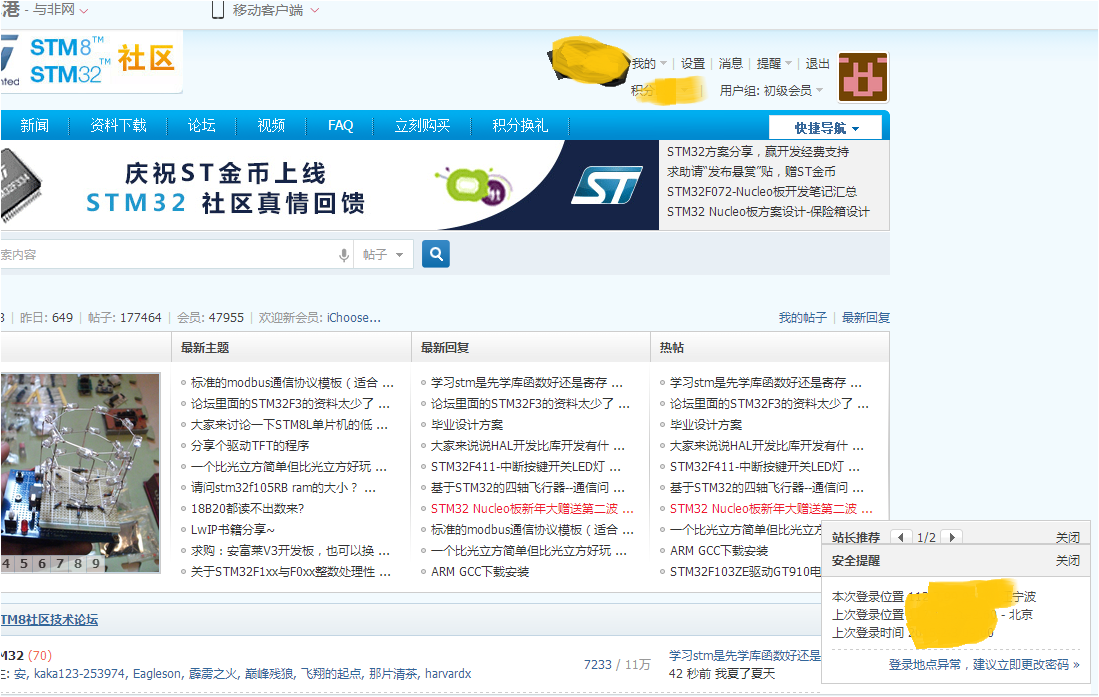1099x697 pixels.
Task: Open the 移动客户端 dropdown
Action: point(275,10)
